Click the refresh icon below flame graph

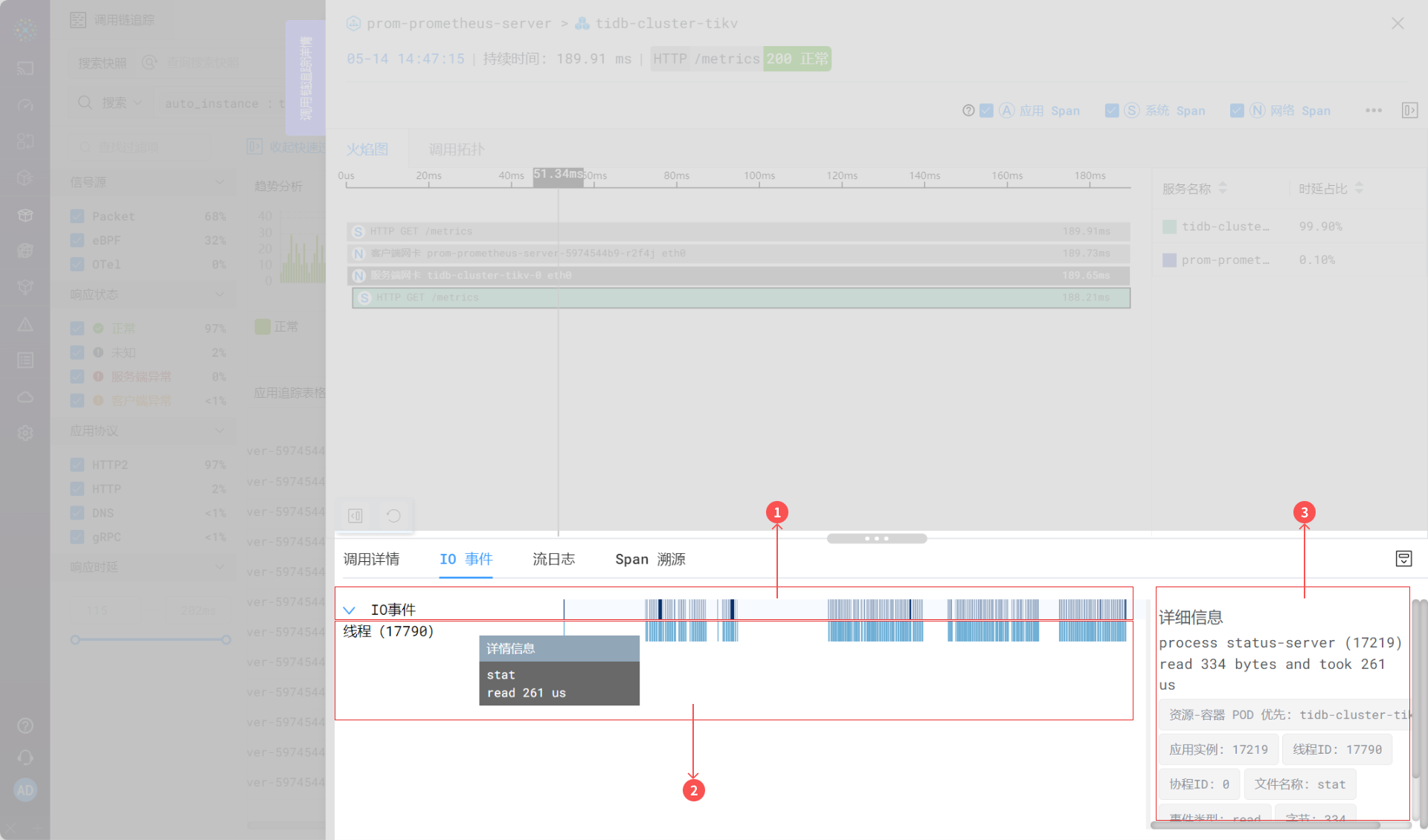tap(393, 516)
